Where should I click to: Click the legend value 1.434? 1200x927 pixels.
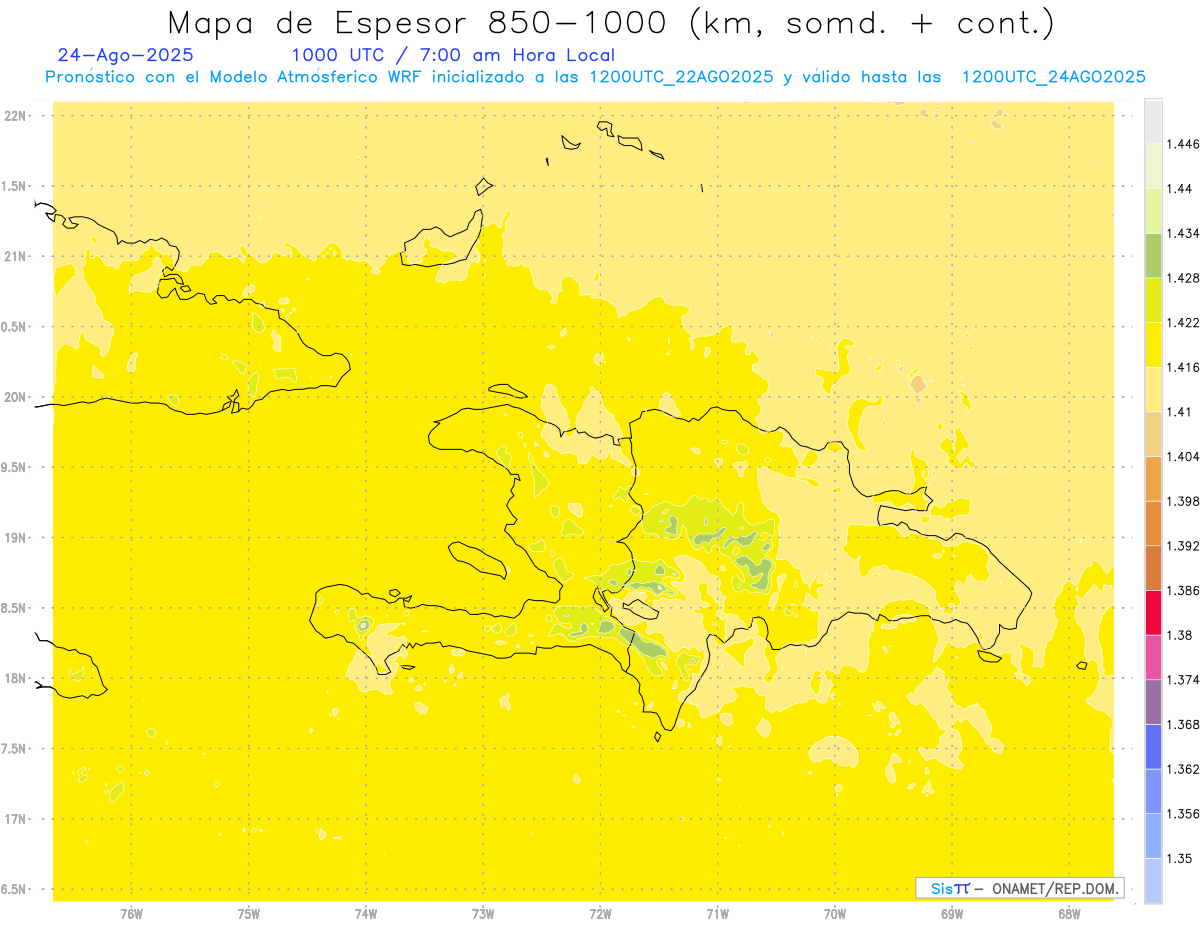[1183, 233]
